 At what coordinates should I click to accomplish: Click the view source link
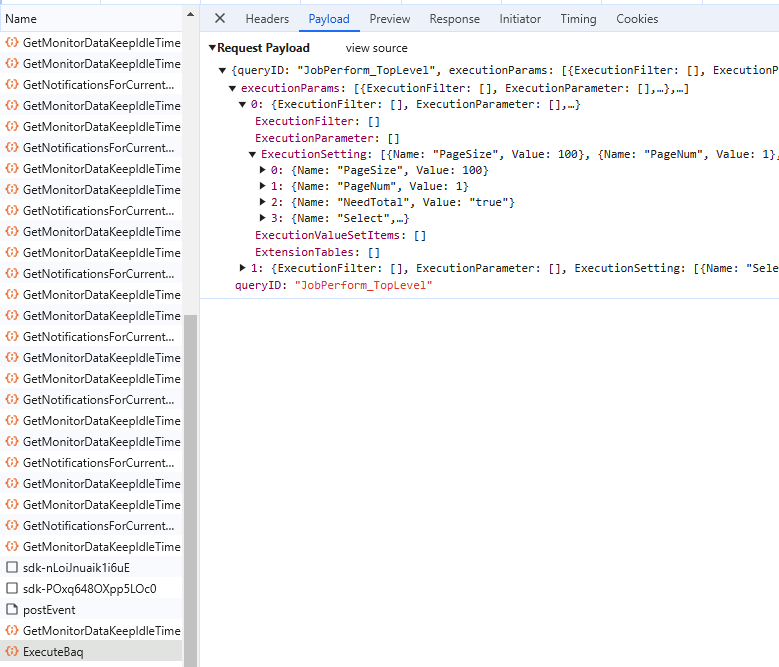tap(377, 48)
